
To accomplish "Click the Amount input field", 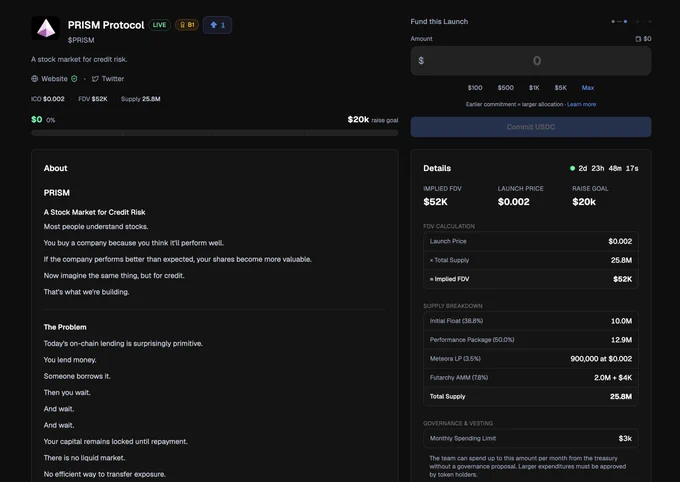I will click(x=530, y=61).
